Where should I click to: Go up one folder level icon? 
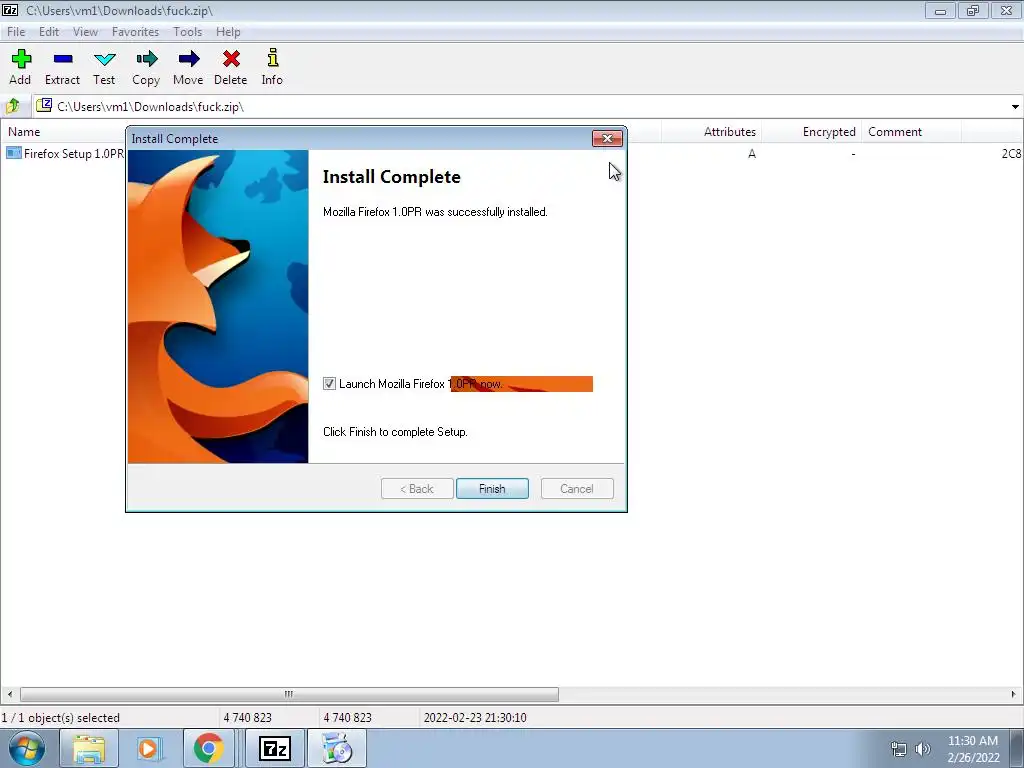[x=12, y=106]
